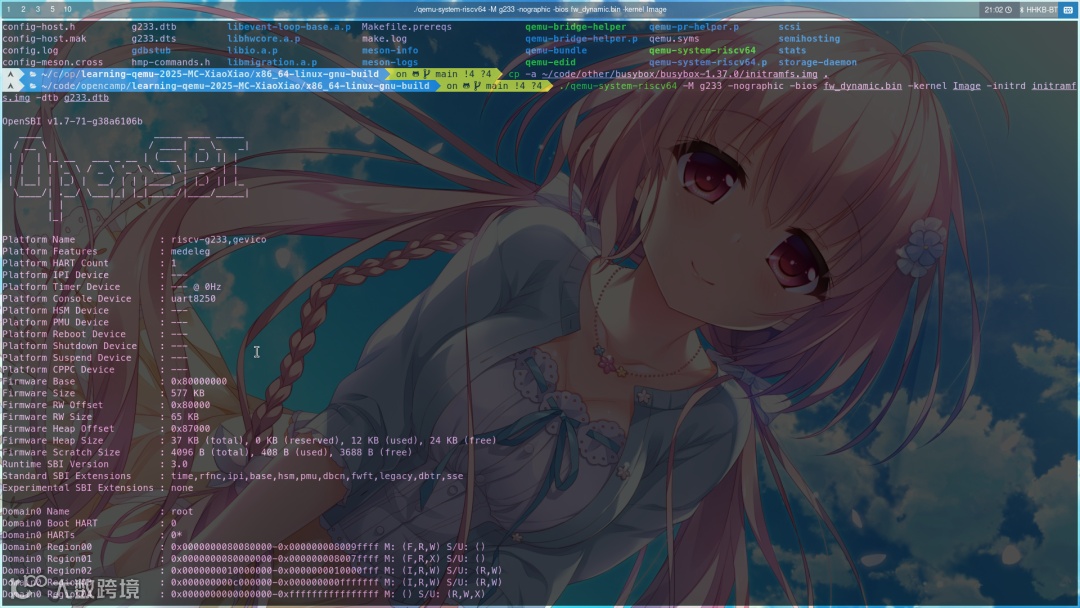
Task: Click the OpenSBI ASCII art banner
Action: tap(127, 176)
